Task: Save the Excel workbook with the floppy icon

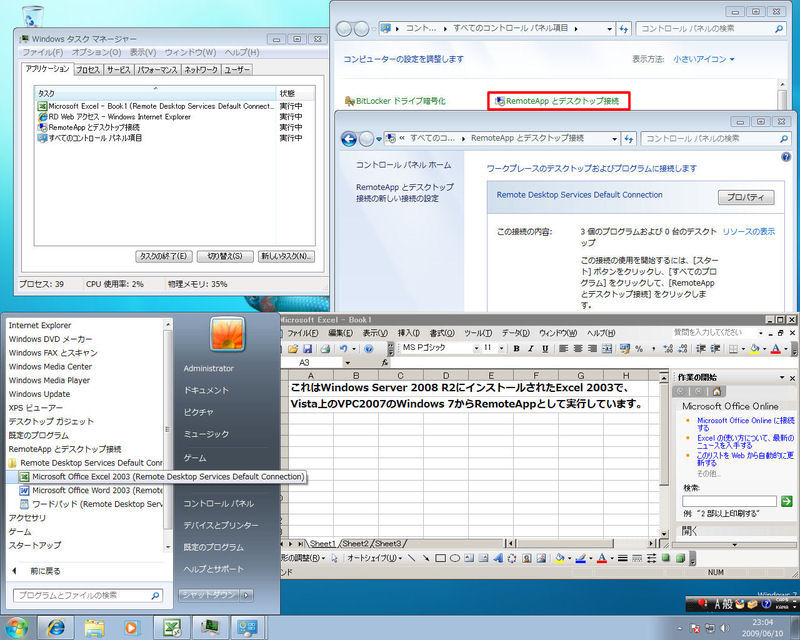Action: (x=307, y=349)
